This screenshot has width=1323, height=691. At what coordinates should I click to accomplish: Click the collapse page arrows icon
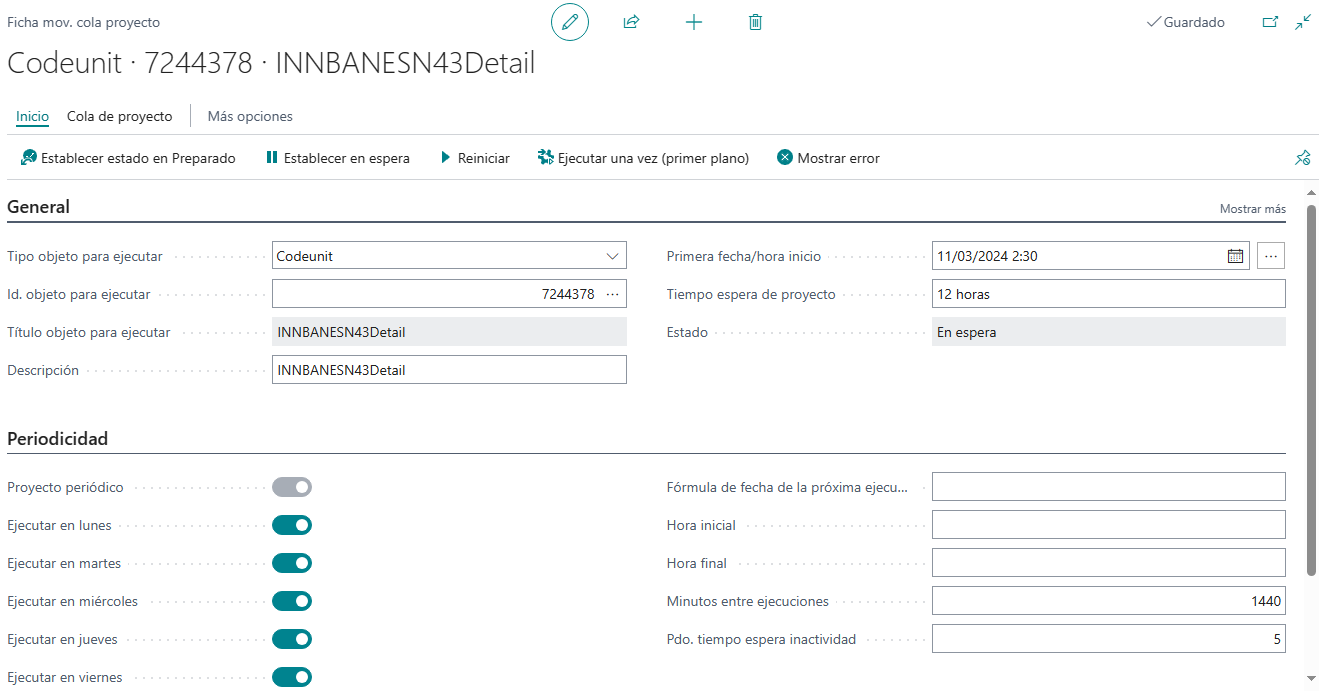[1303, 22]
